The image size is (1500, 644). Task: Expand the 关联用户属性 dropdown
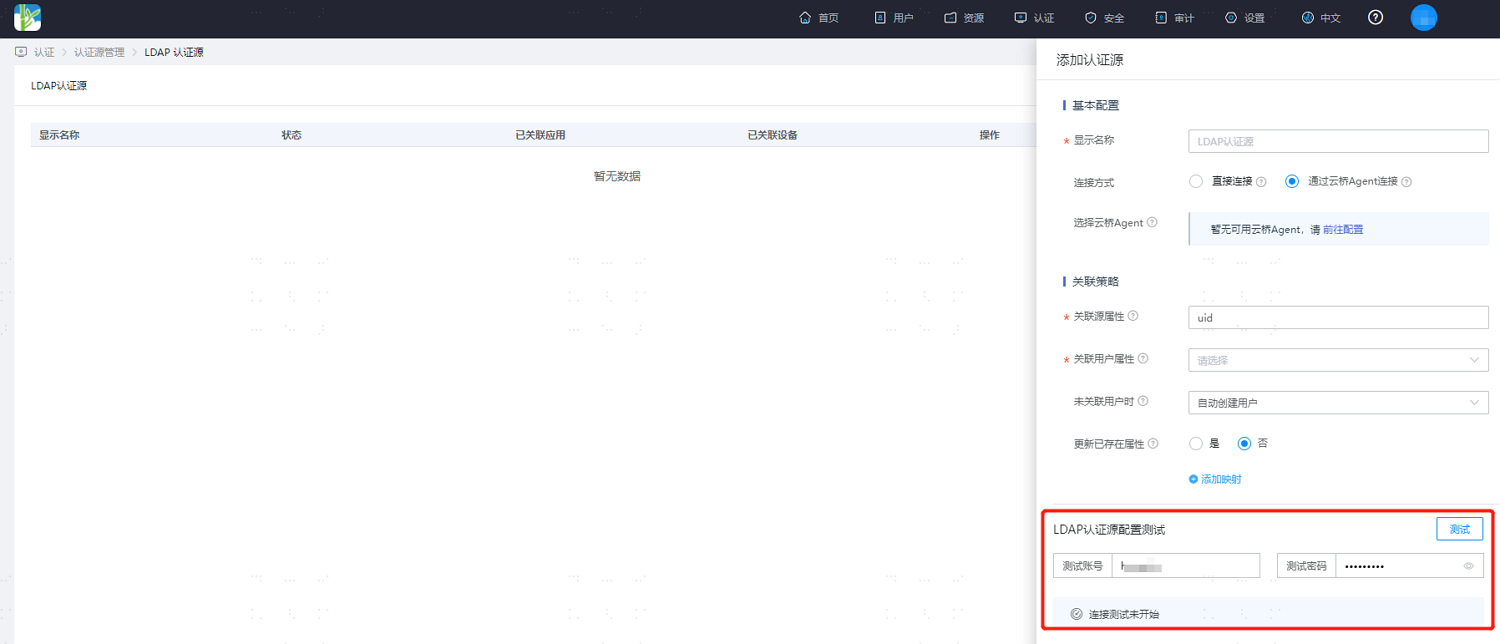1338,360
